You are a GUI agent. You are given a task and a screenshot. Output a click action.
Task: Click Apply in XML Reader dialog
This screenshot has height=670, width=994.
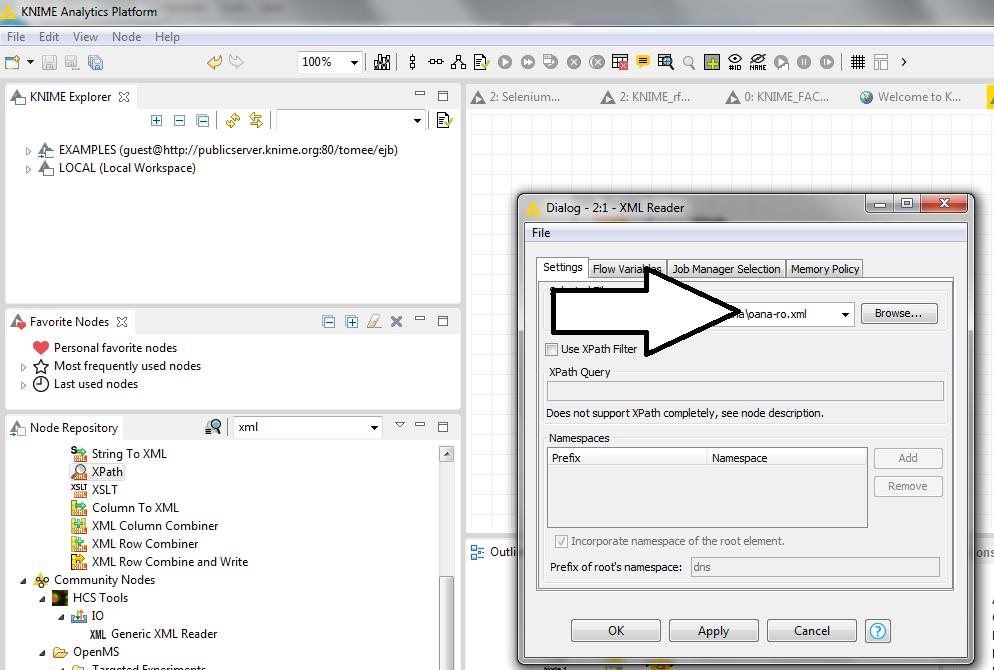[713, 631]
